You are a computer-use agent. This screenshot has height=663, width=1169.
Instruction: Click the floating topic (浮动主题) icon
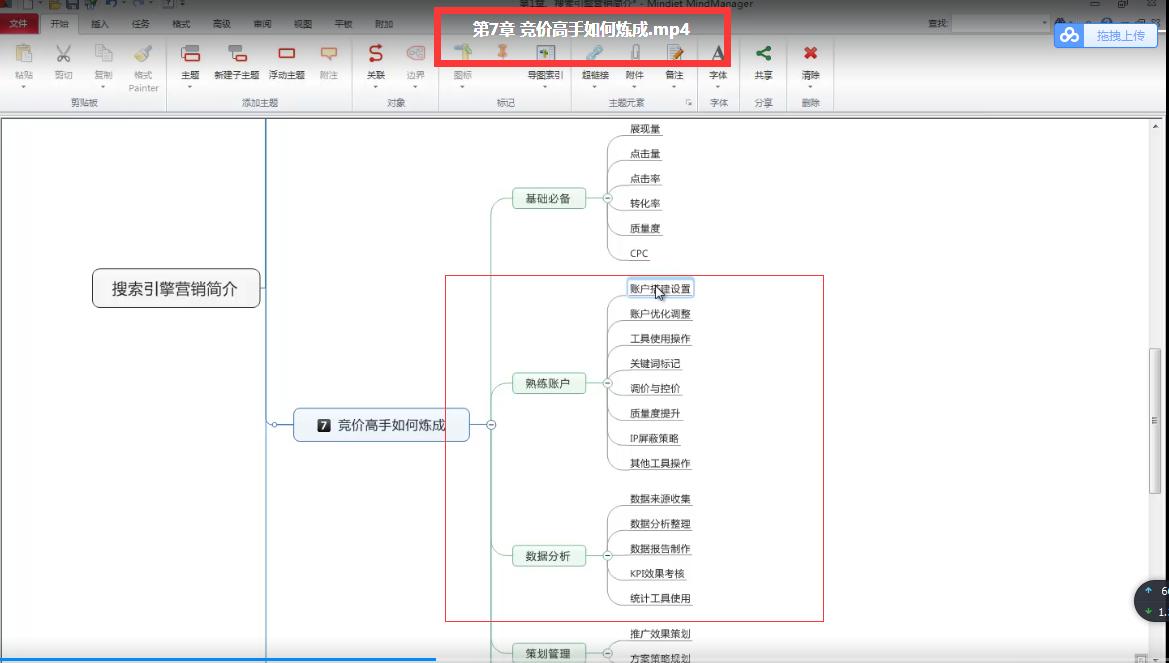(x=286, y=53)
